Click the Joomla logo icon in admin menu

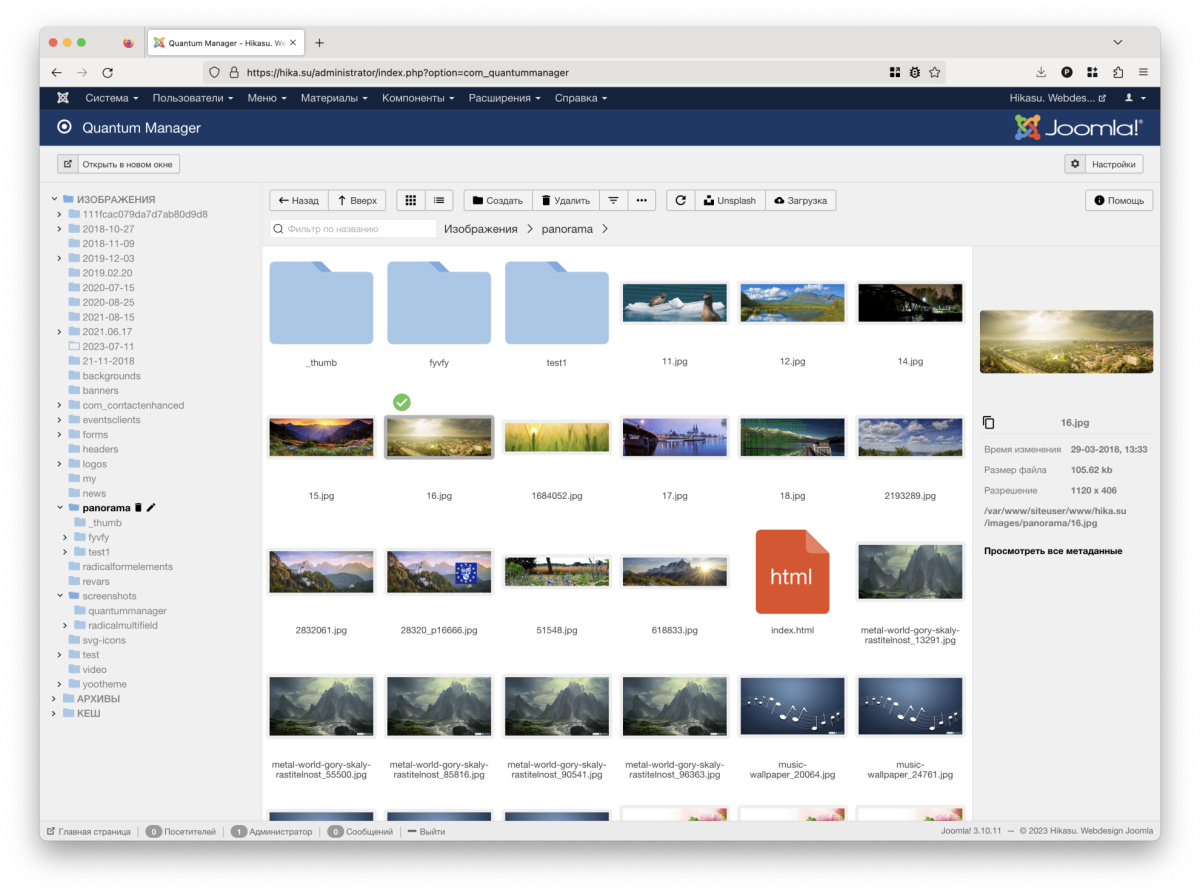63,98
